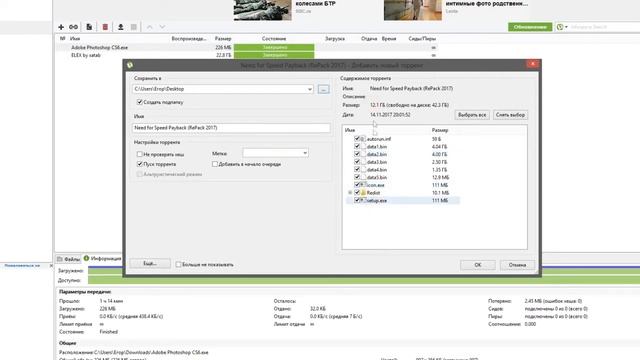Screen dimensions: 640x360
Task: Click the green 'Доступно' availability bar
Action: pyautogui.click(x=364, y=280)
